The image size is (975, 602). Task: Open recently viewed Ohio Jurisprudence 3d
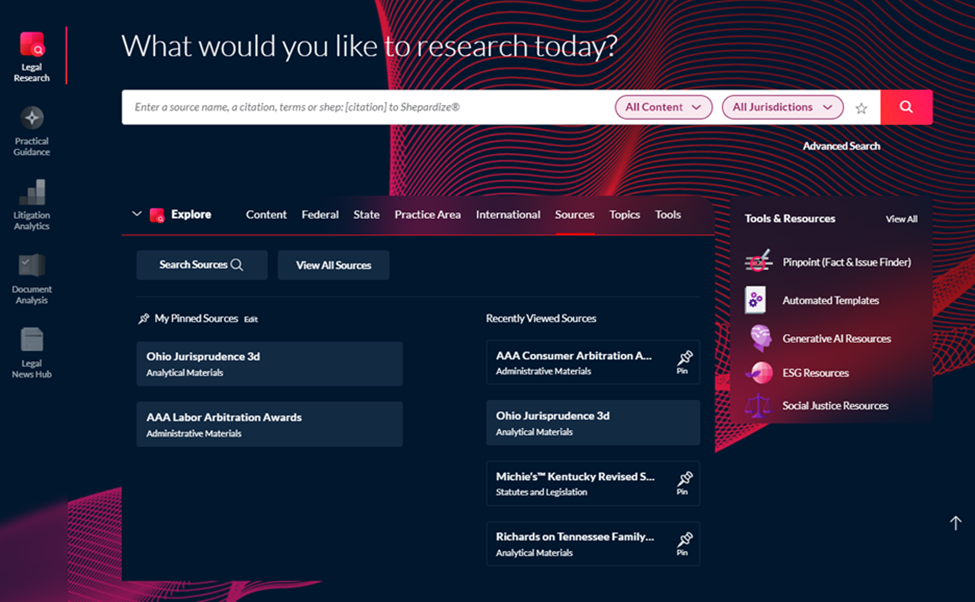click(x=593, y=423)
